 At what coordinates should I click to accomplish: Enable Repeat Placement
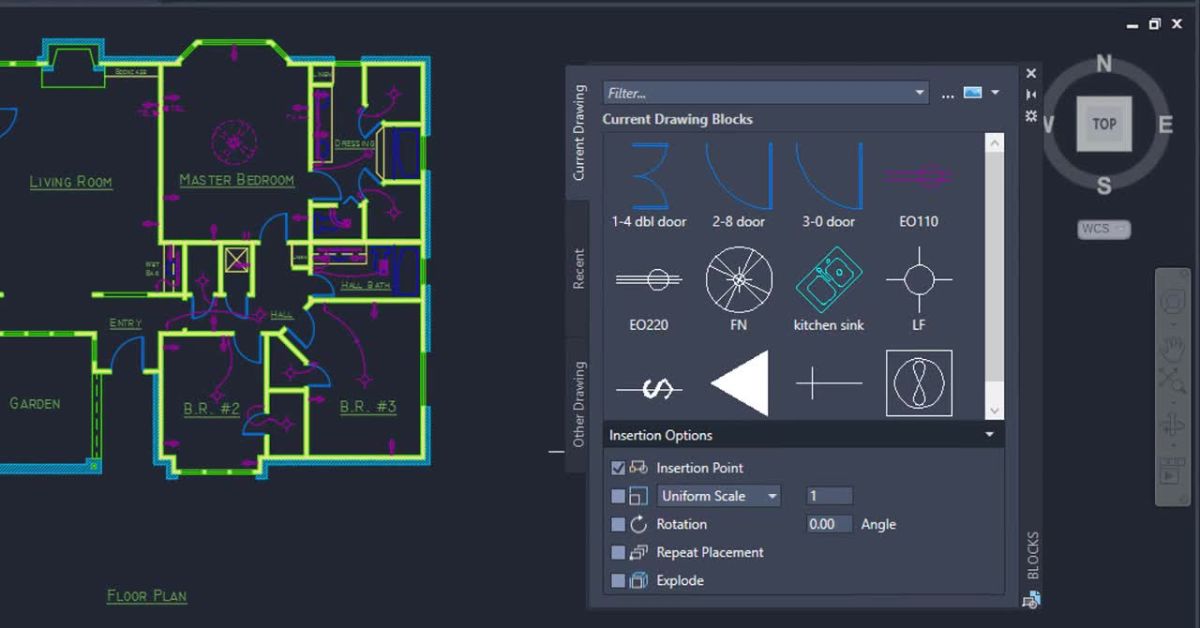pyautogui.click(x=617, y=552)
